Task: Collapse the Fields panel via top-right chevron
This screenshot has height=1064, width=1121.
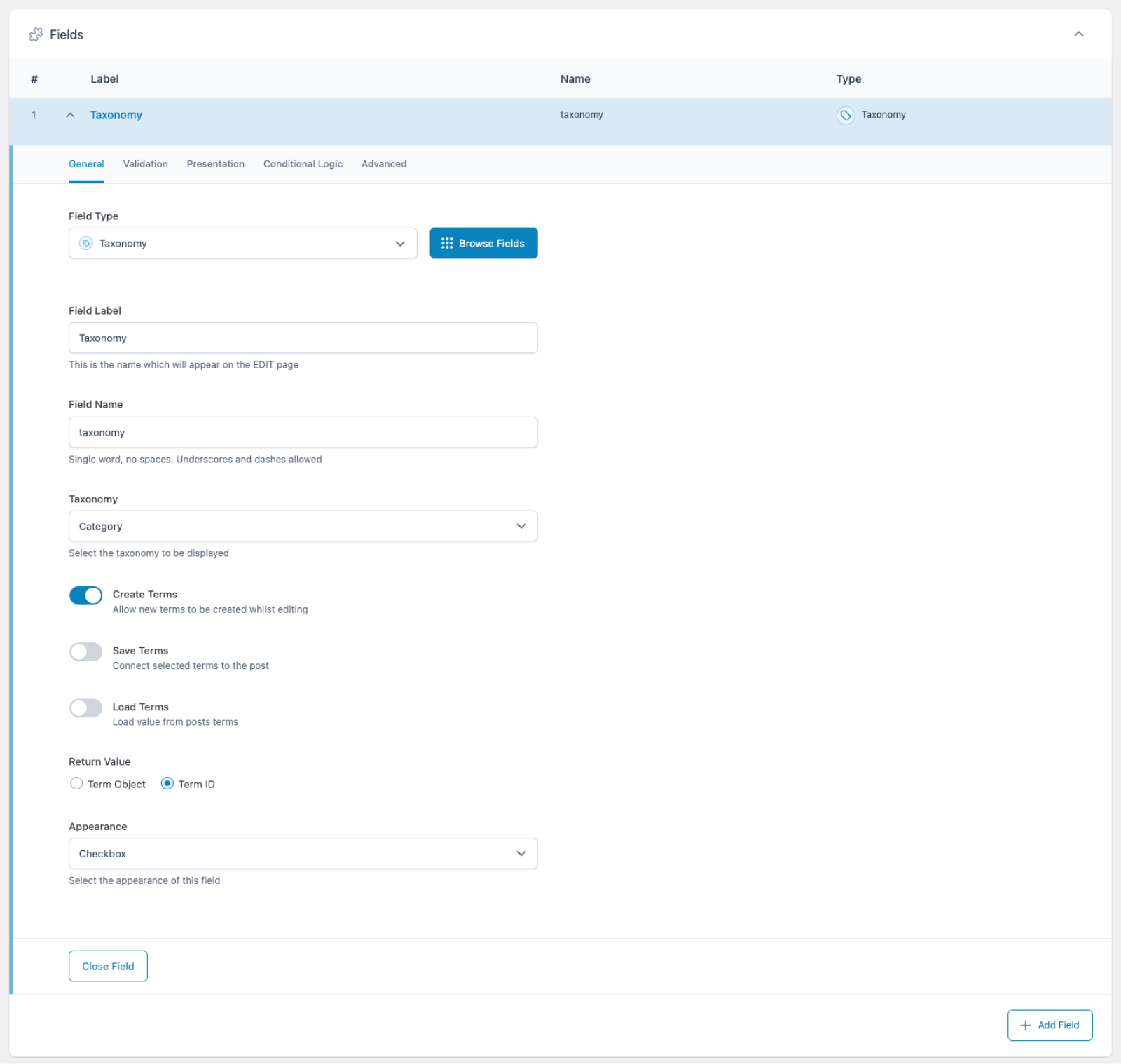Action: tap(1078, 33)
